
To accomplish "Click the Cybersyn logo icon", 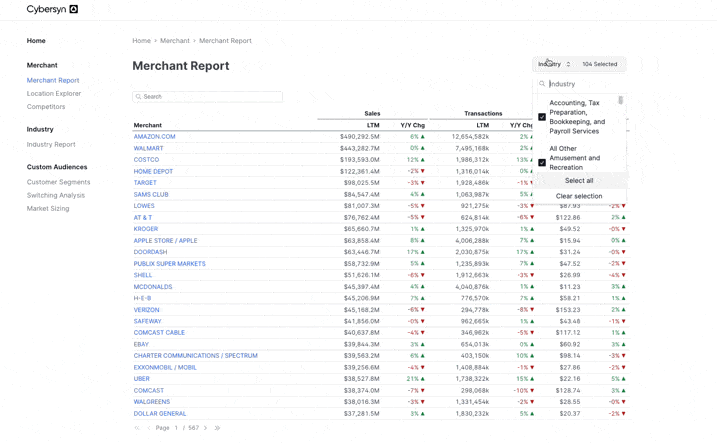I will [74, 9].
